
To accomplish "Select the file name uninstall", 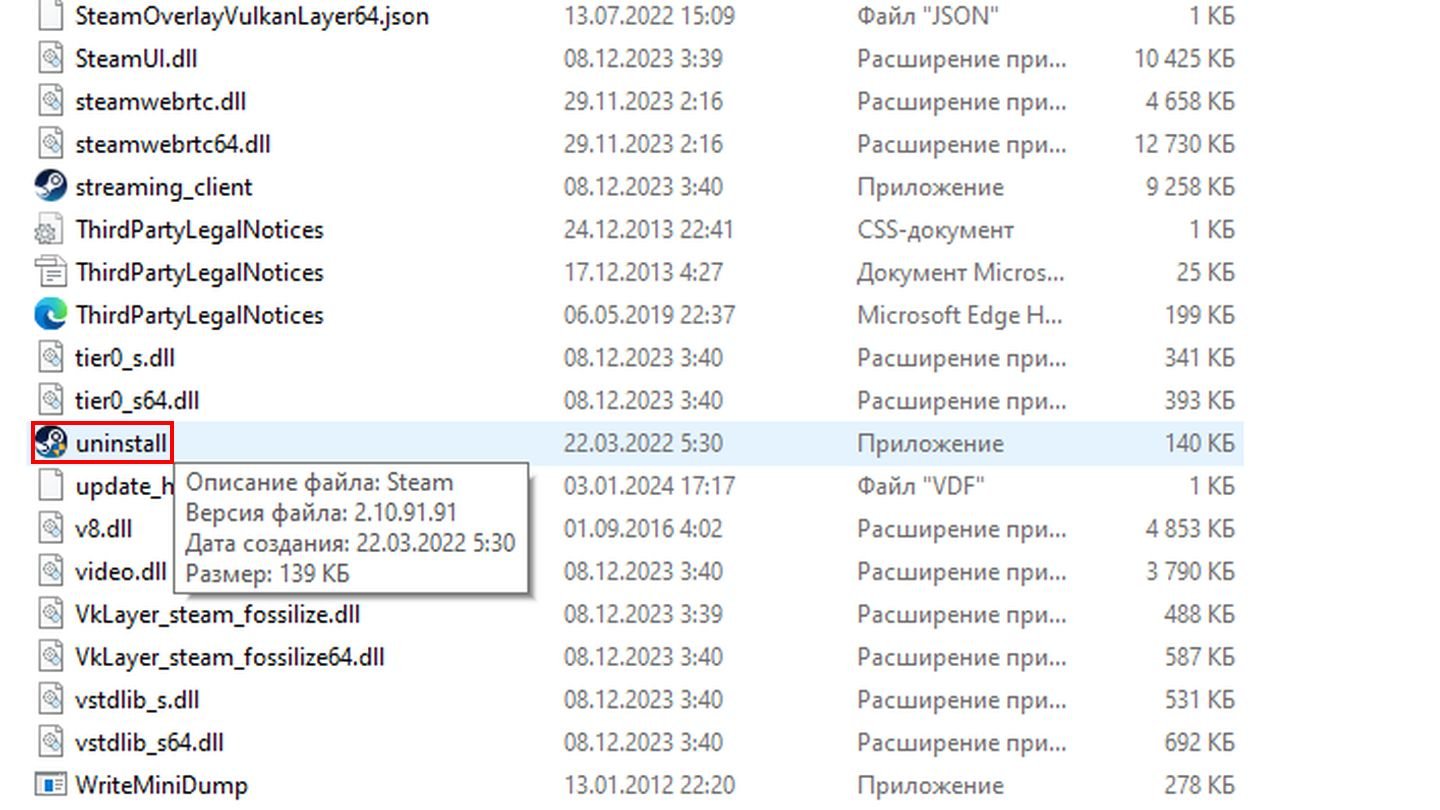I will (x=121, y=443).
